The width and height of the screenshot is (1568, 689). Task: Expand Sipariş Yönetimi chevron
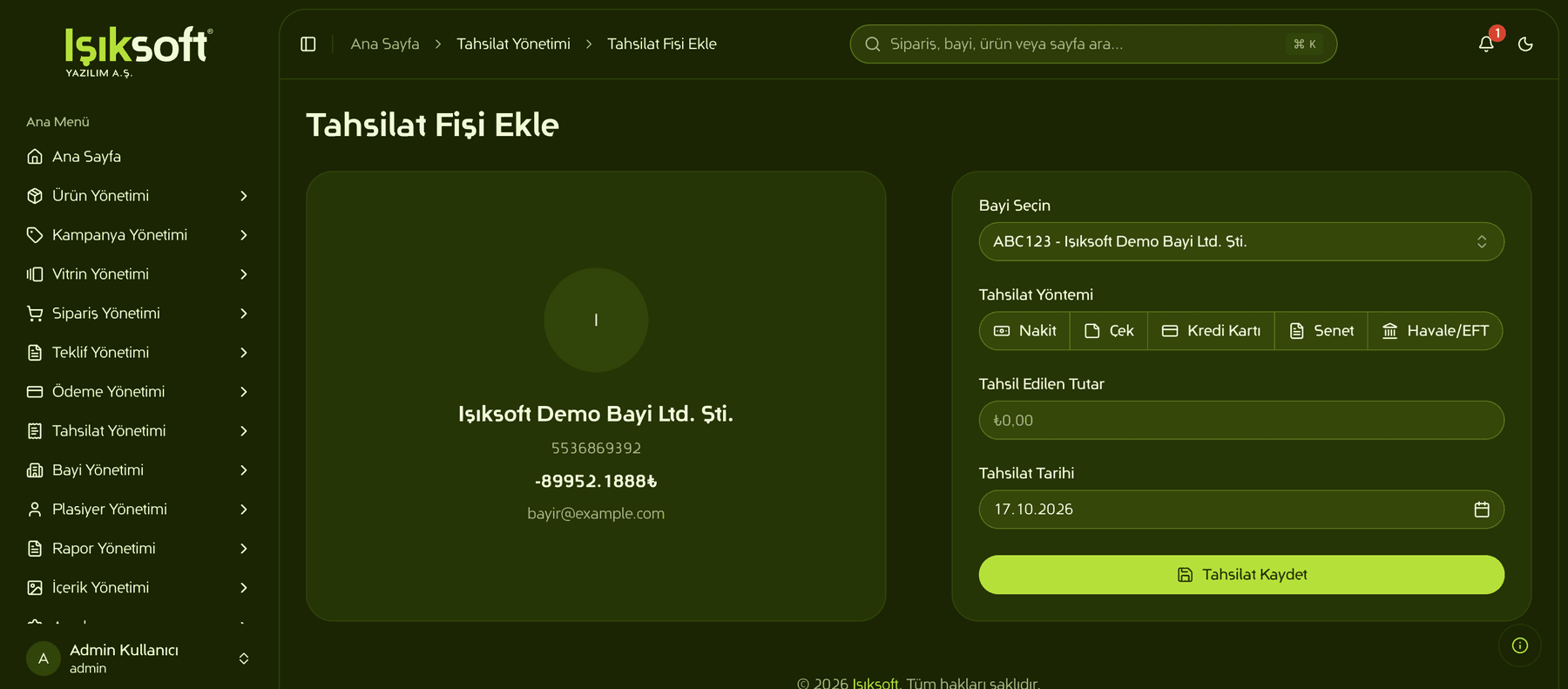(244, 314)
